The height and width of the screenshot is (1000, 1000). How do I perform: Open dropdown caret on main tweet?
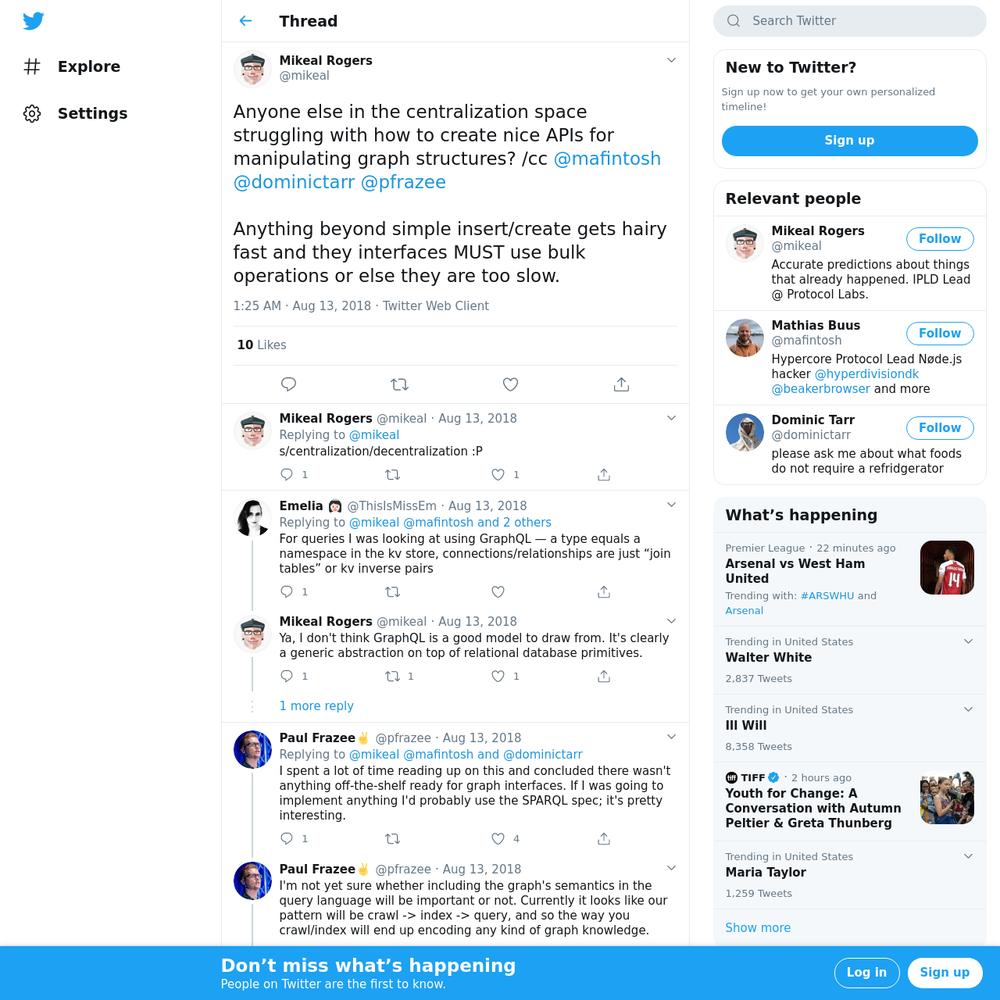pos(671,60)
